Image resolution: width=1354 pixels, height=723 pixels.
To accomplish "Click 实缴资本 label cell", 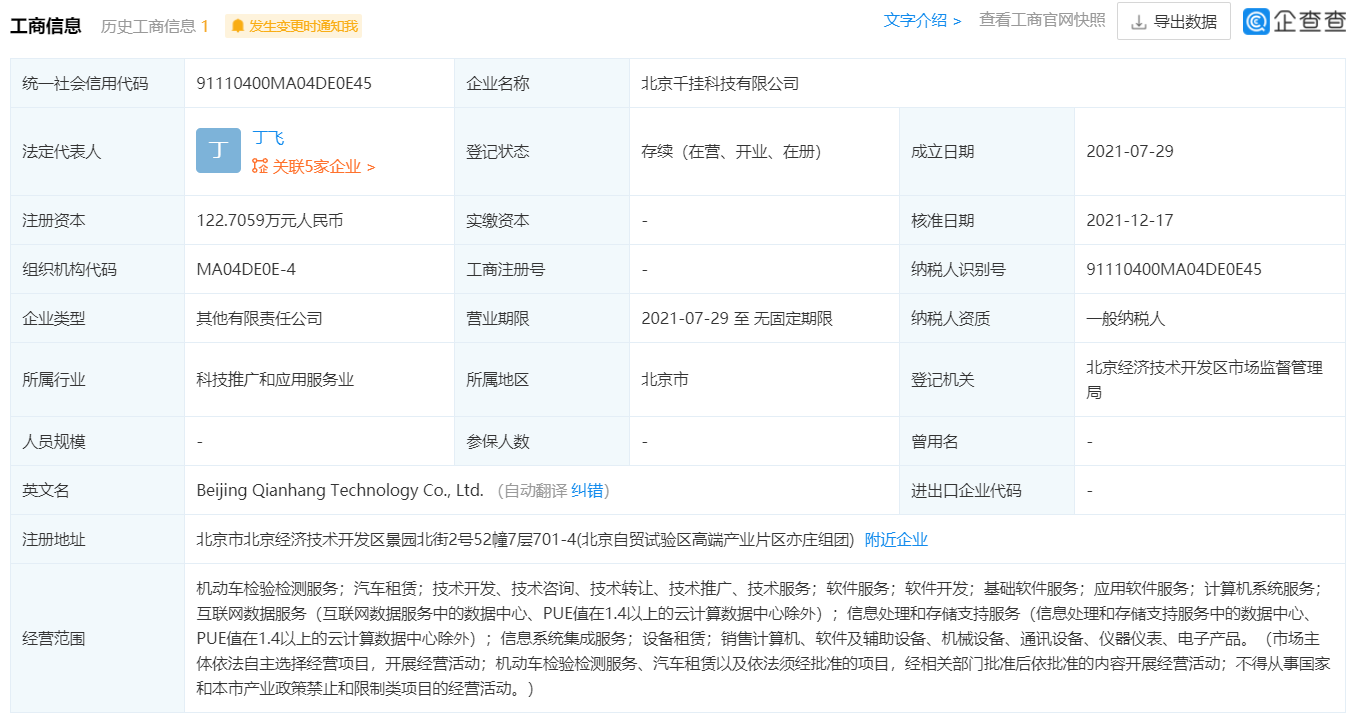I will [x=542, y=221].
